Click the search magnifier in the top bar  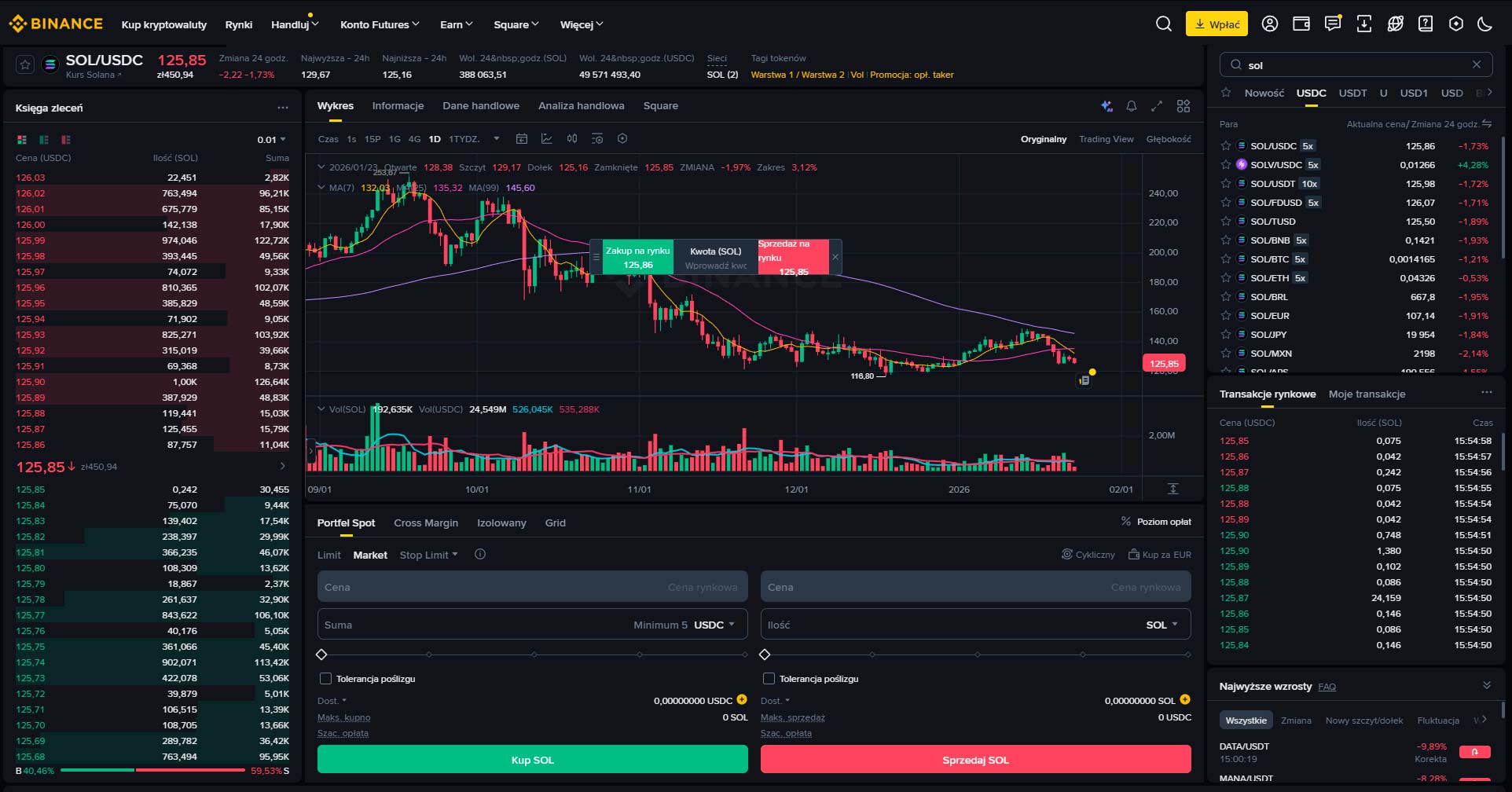[x=1163, y=24]
